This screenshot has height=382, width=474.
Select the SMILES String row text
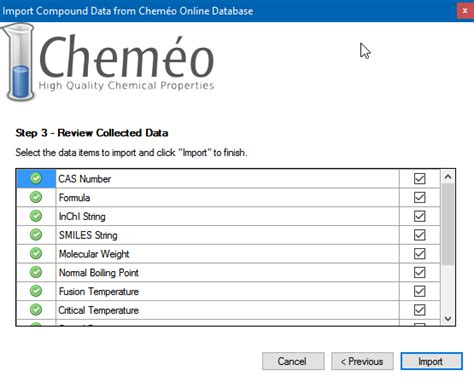[x=88, y=235]
